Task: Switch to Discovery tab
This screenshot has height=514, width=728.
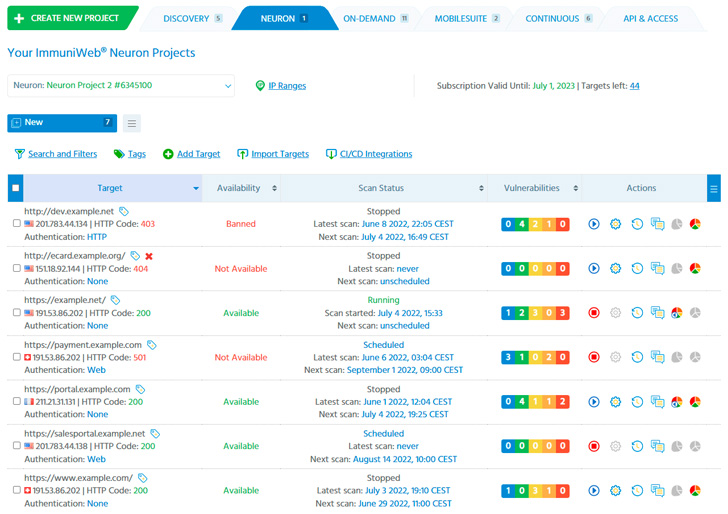Action: [192, 19]
